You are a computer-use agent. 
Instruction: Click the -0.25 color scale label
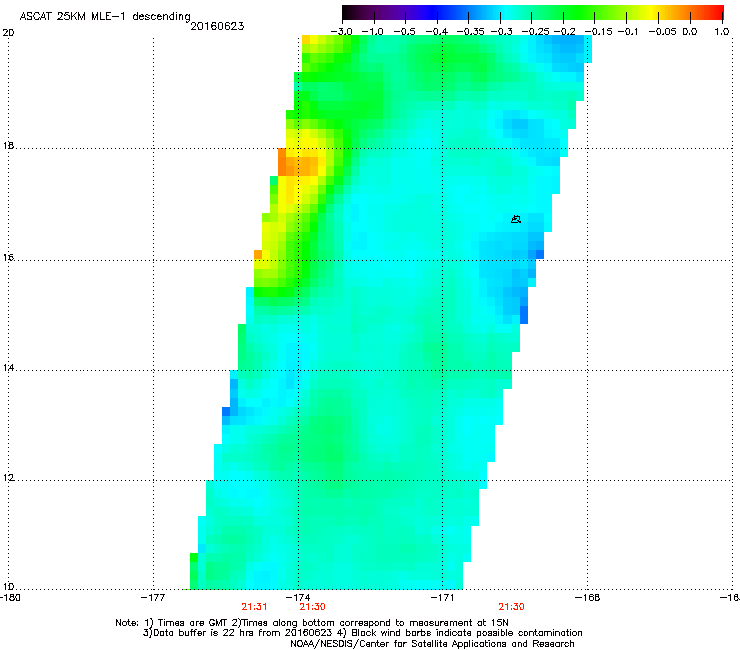tap(535, 32)
